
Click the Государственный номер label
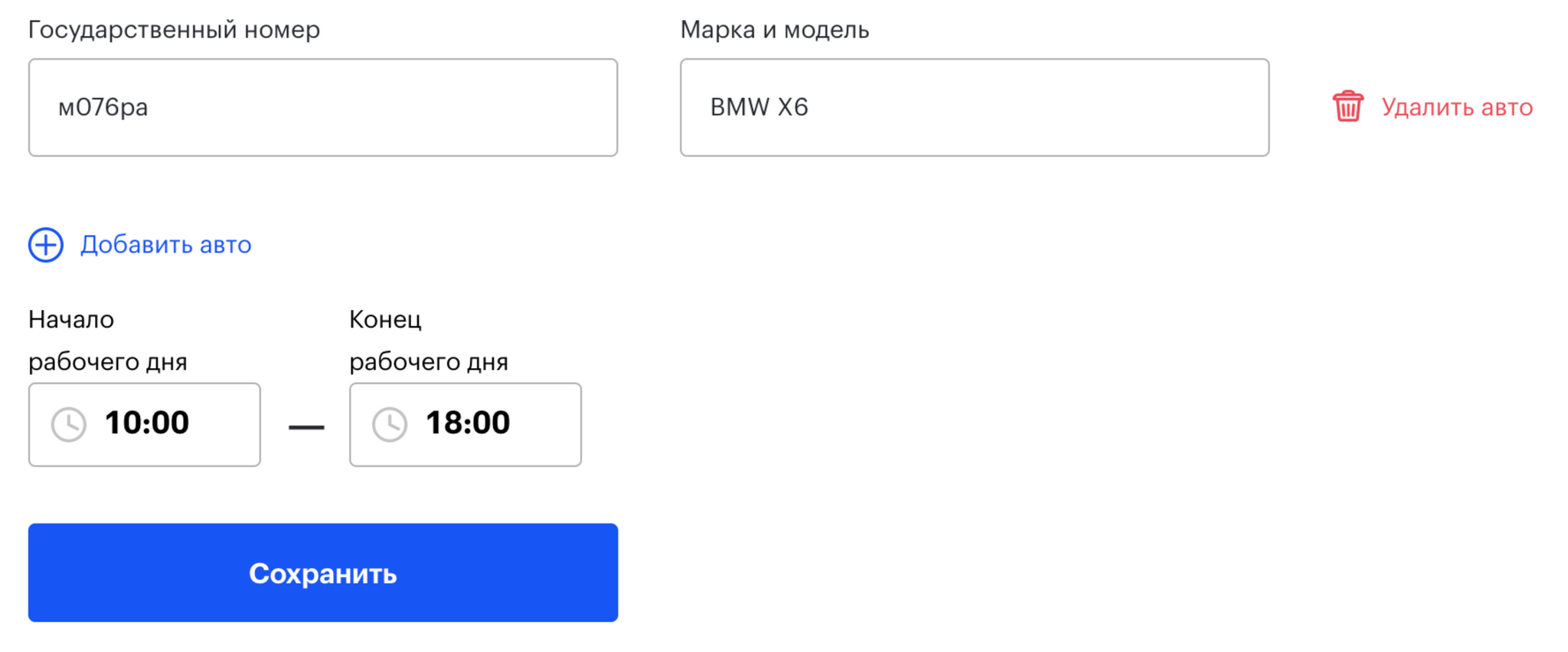click(x=174, y=30)
